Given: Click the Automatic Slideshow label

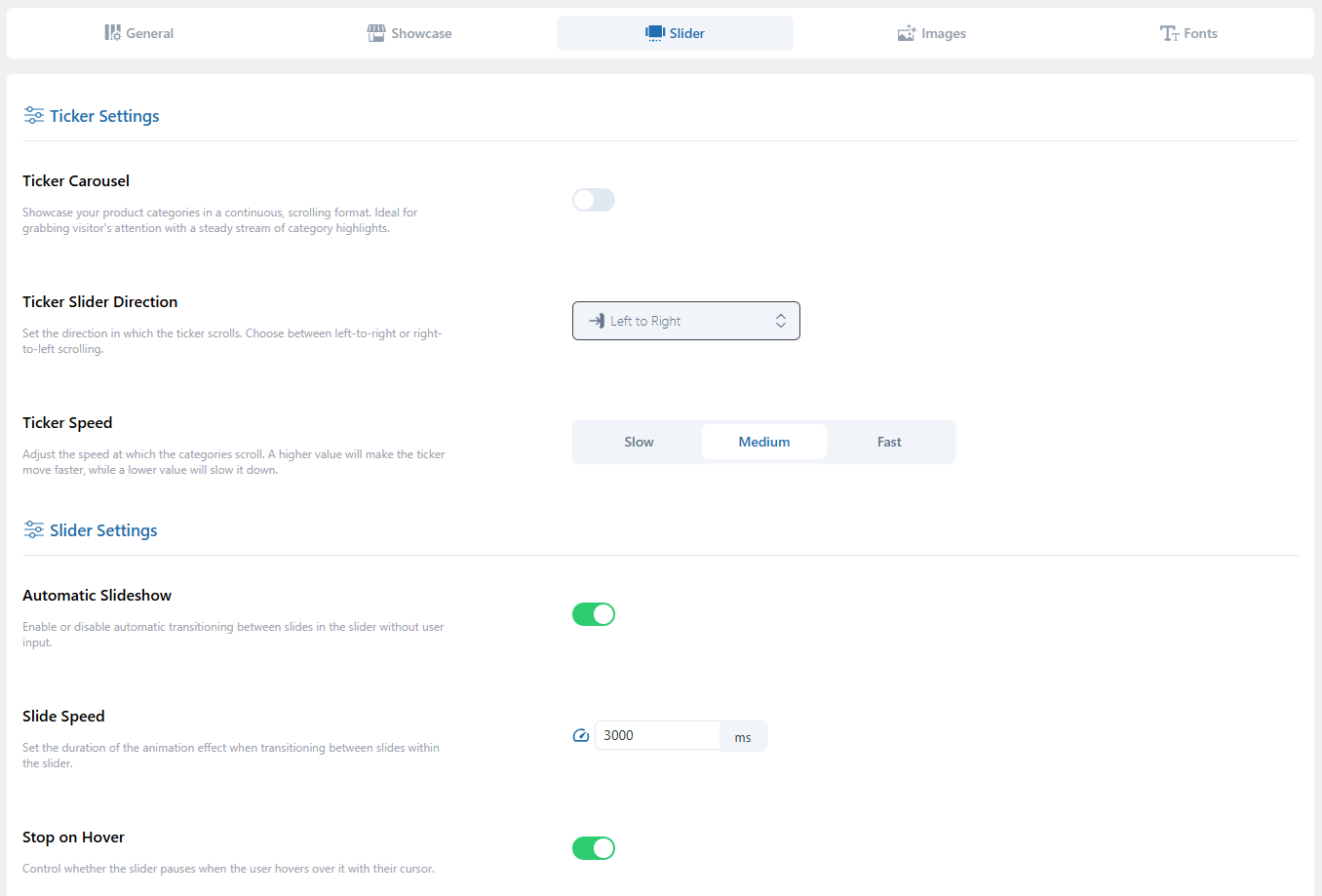Looking at the screenshot, I should pyautogui.click(x=97, y=596).
